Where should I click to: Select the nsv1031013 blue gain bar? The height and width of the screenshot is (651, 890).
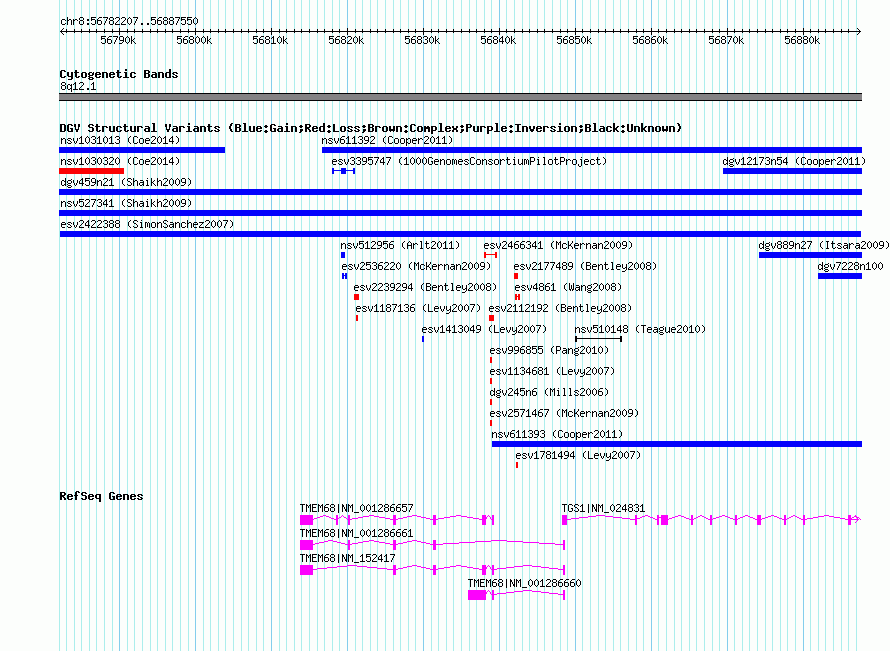(x=142, y=150)
